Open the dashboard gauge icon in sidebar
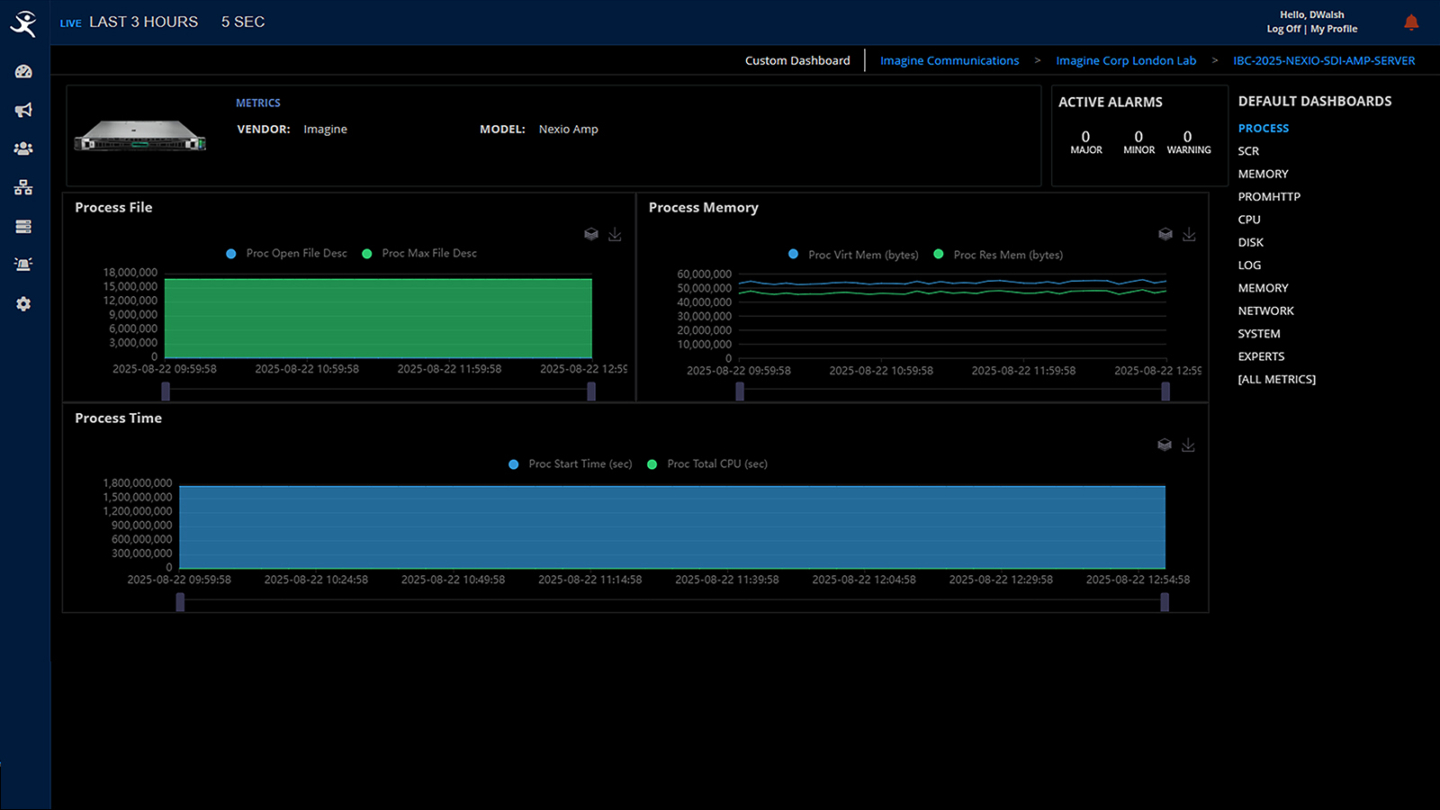Screen dimensions: 1440x810 click(24, 72)
